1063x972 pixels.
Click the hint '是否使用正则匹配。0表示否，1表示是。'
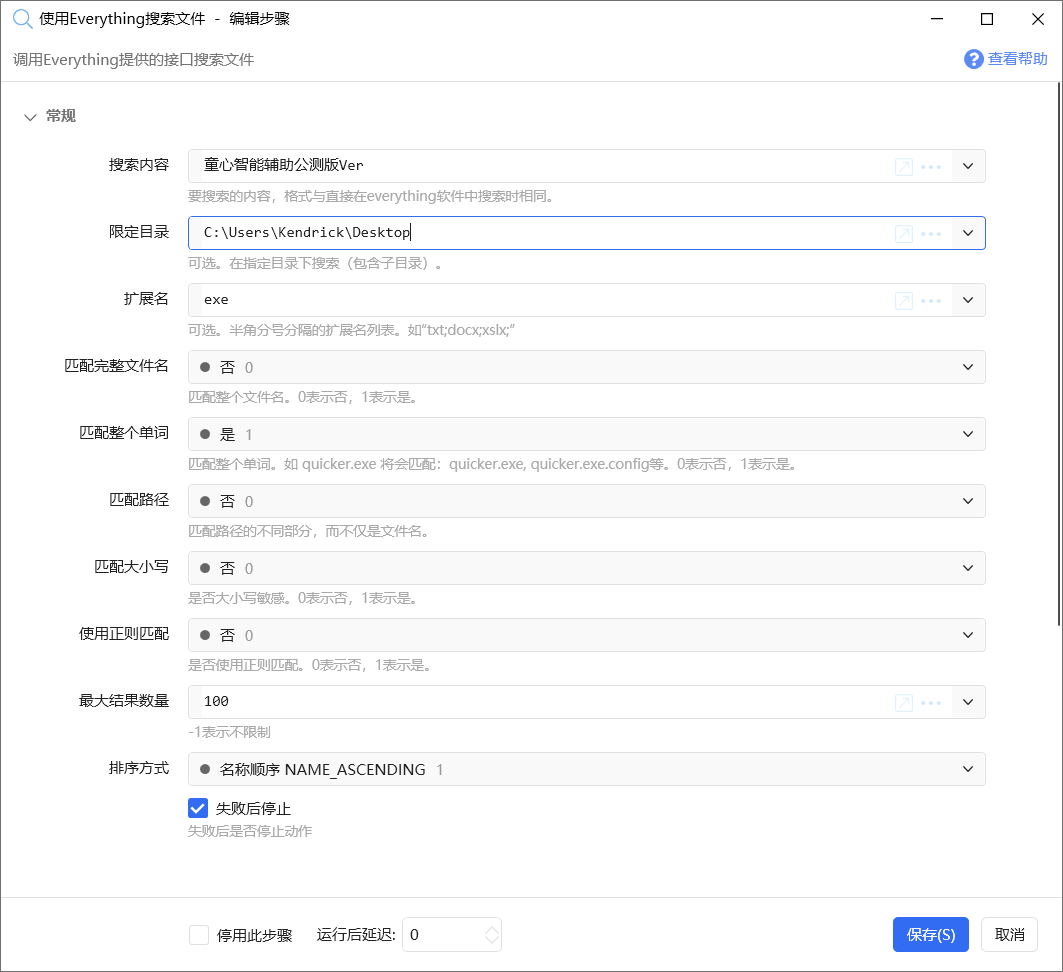click(x=310, y=665)
